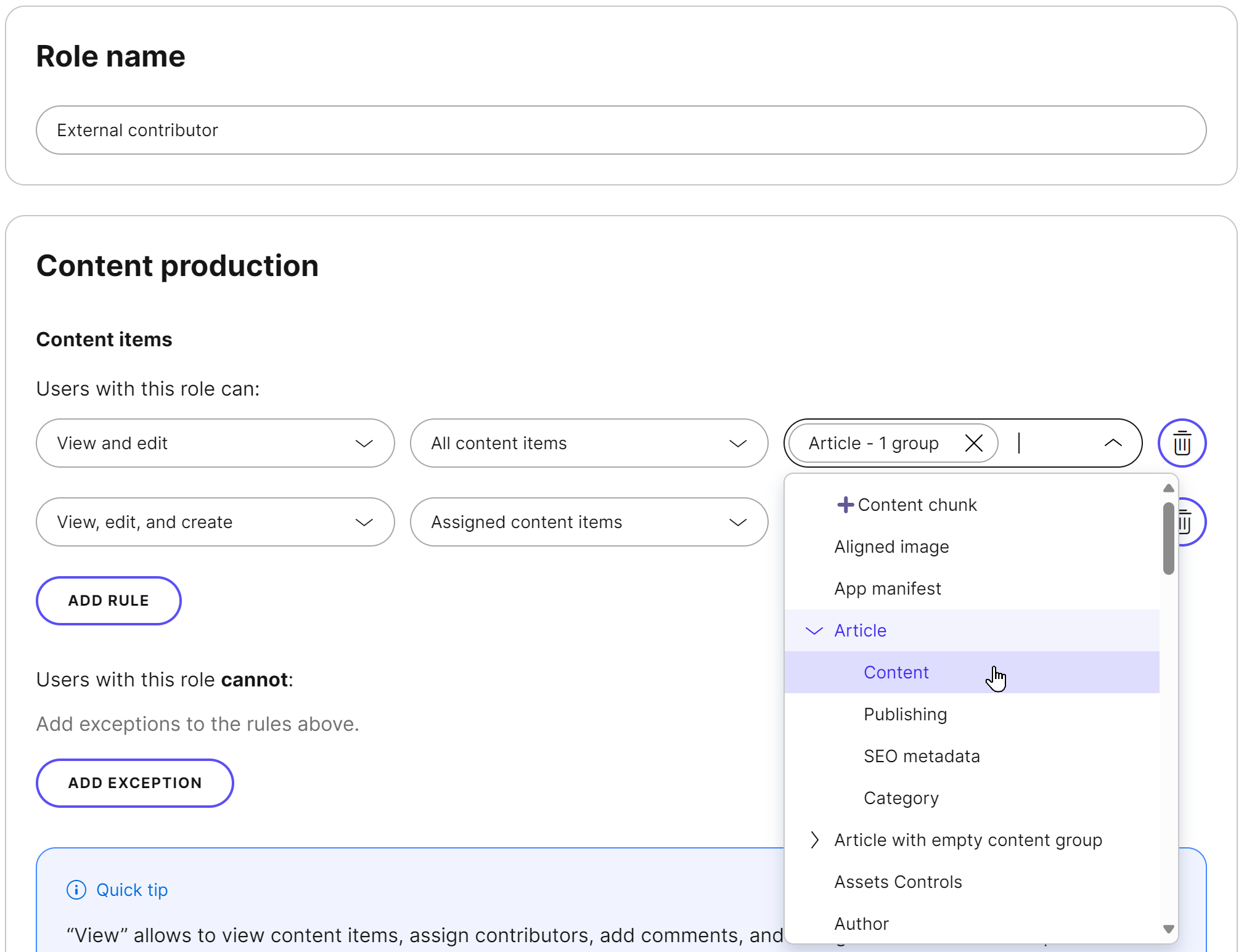The width and height of the screenshot is (1244, 952).
Task: Open the View and edit permissions dropdown
Action: (215, 443)
